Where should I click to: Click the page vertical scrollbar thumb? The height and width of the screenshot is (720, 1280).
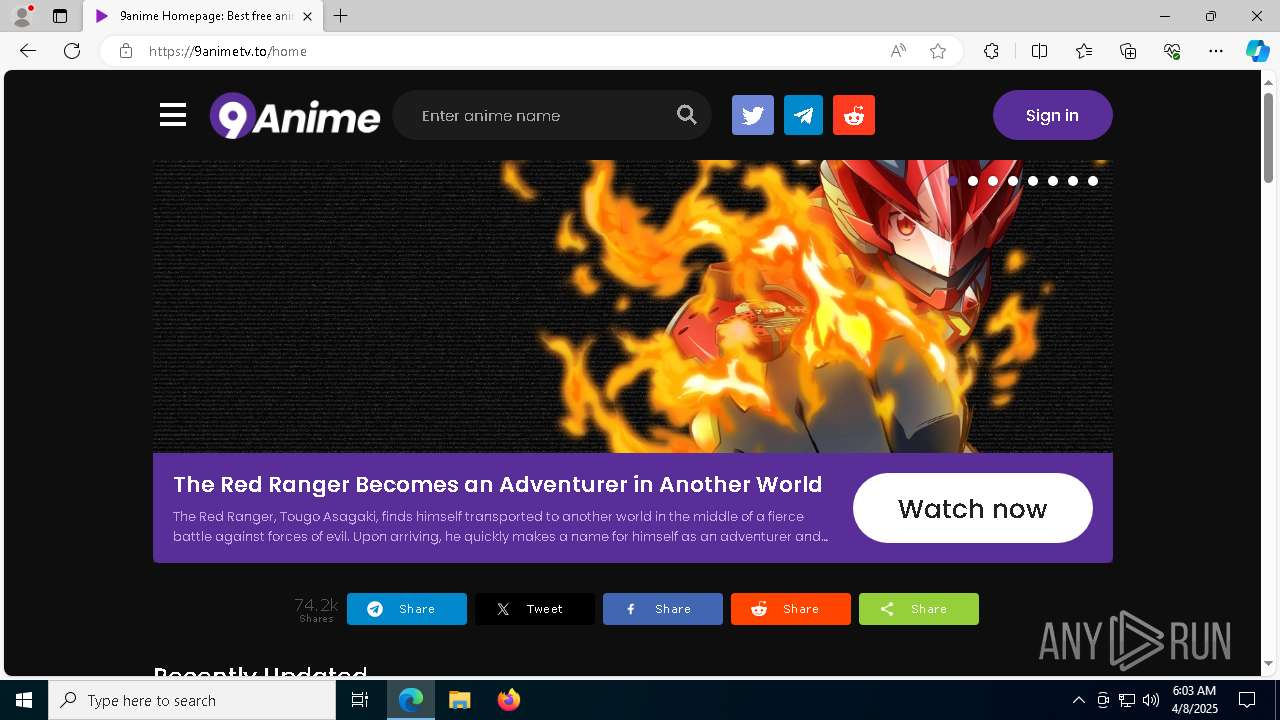tap(1268, 137)
